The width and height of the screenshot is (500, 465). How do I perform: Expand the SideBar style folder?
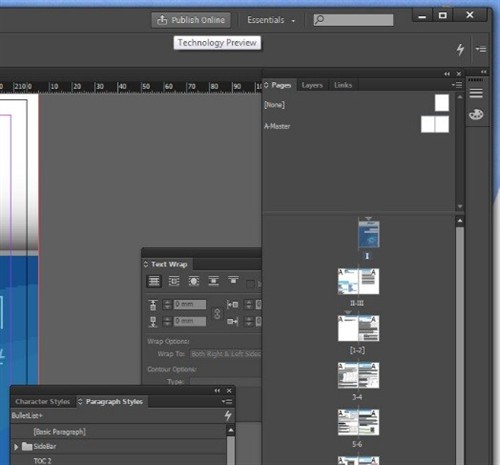tap(16, 447)
